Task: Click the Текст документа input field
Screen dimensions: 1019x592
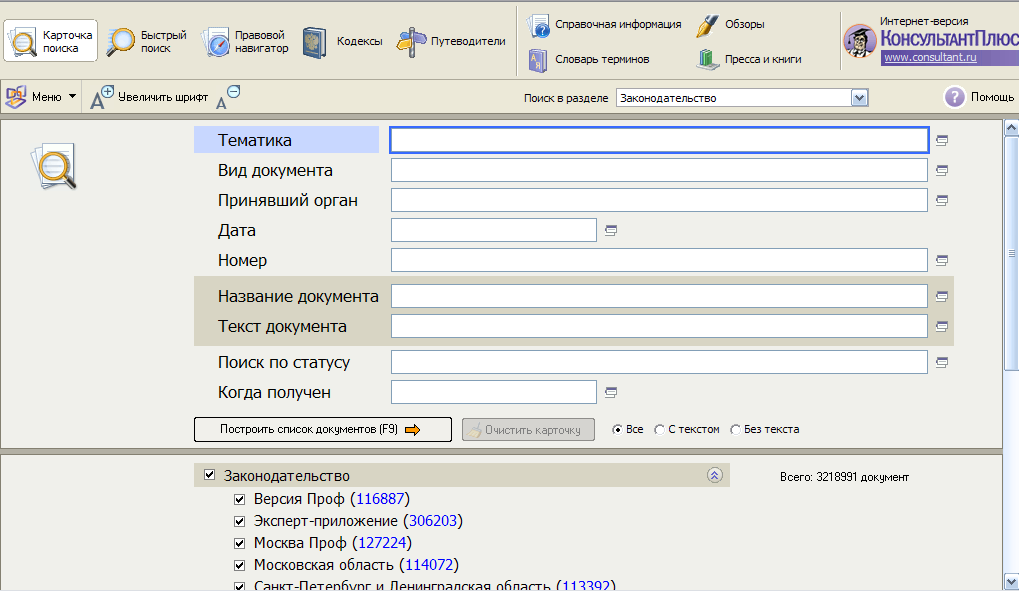Action: pos(659,326)
